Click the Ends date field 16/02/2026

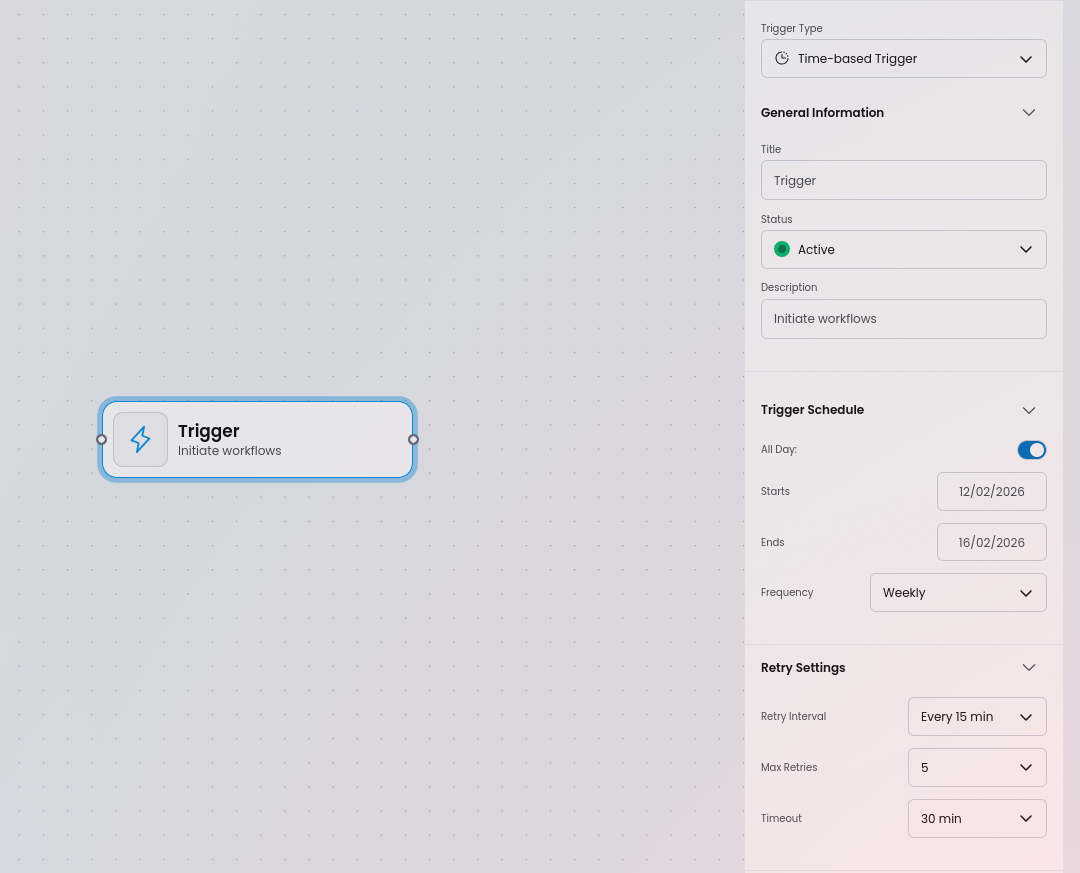point(991,541)
